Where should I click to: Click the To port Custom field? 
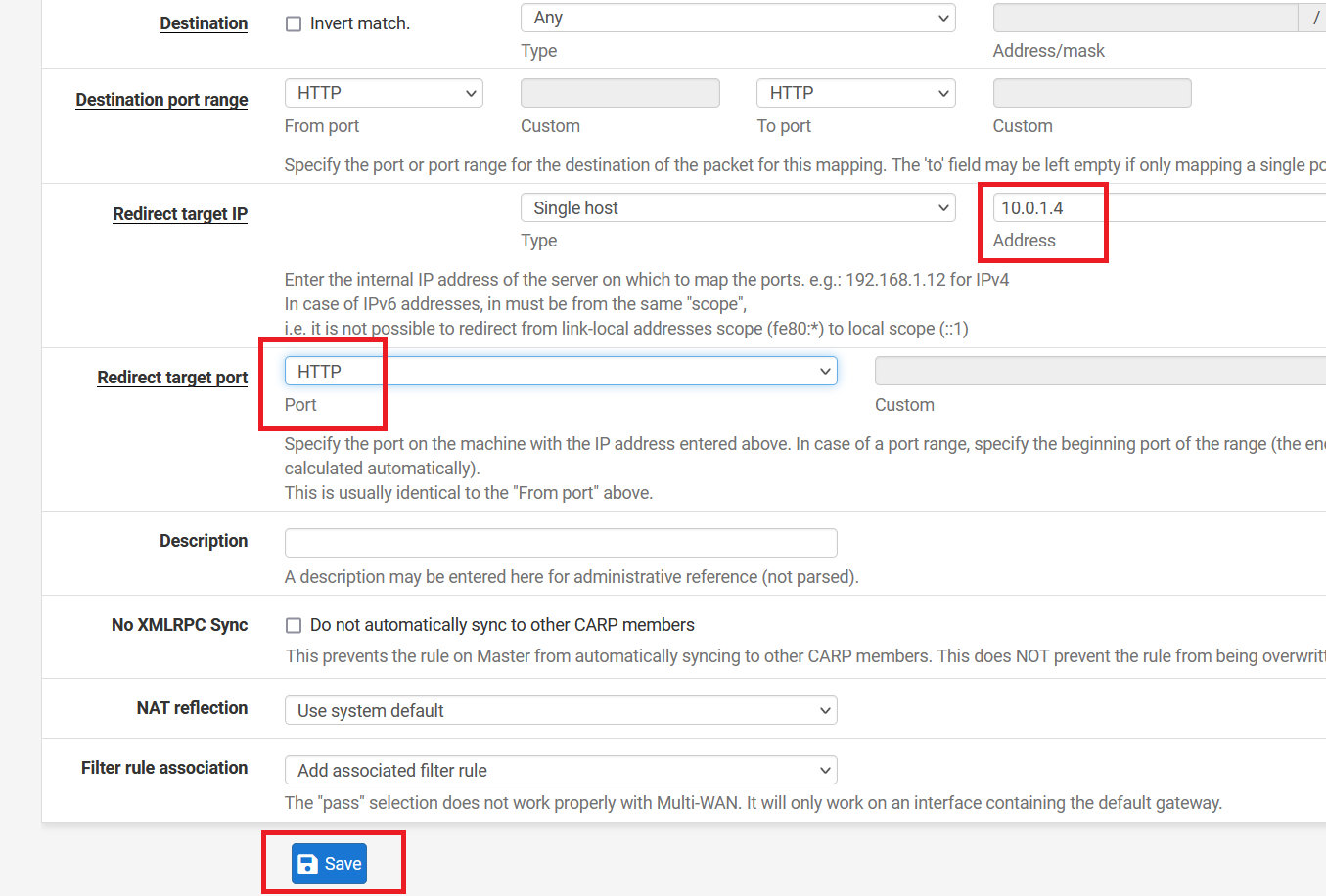1092,93
